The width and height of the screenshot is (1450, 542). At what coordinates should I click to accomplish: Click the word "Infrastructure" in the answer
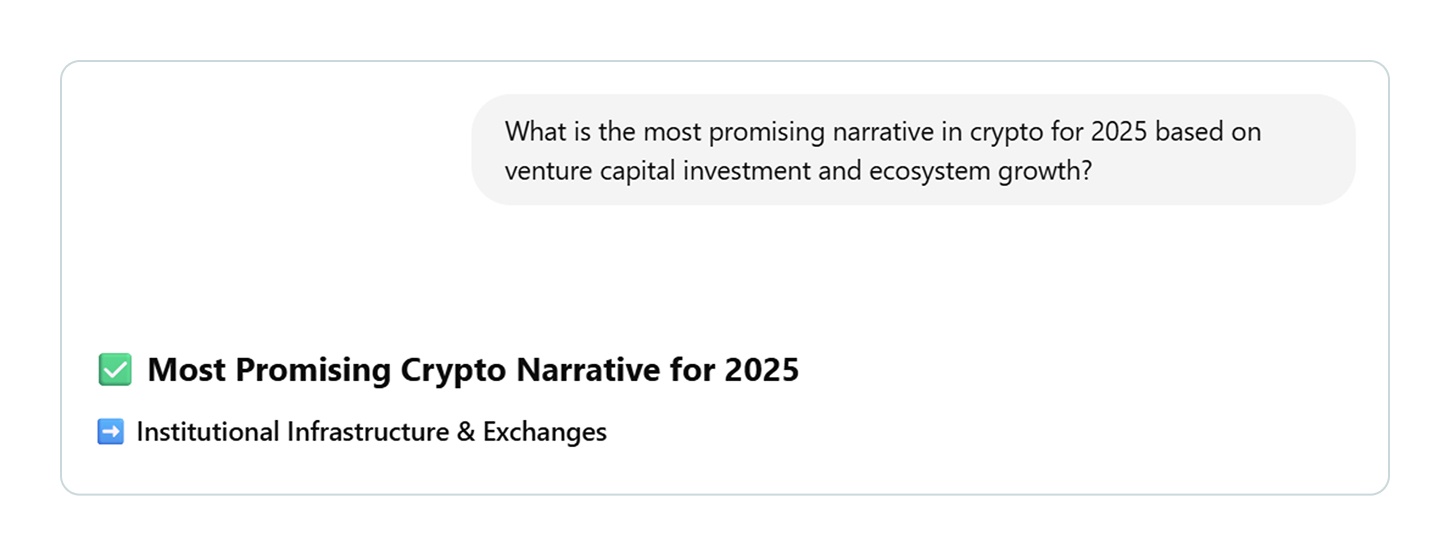366,432
